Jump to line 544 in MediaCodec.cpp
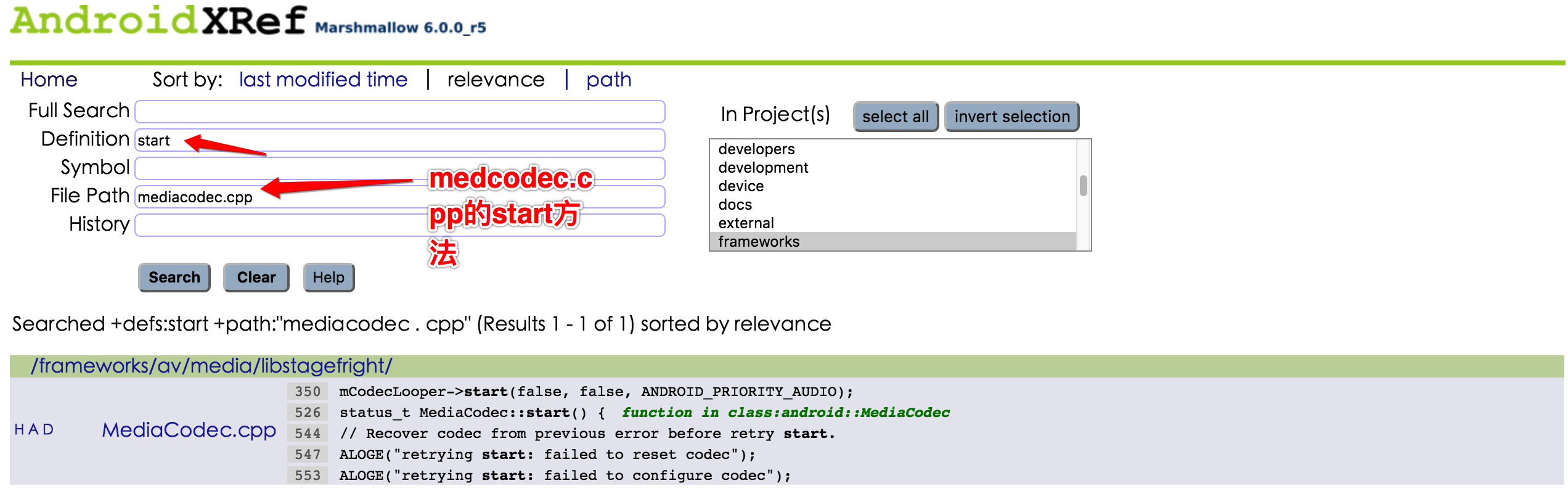The width and height of the screenshot is (1568, 491). pyautogui.click(x=308, y=434)
